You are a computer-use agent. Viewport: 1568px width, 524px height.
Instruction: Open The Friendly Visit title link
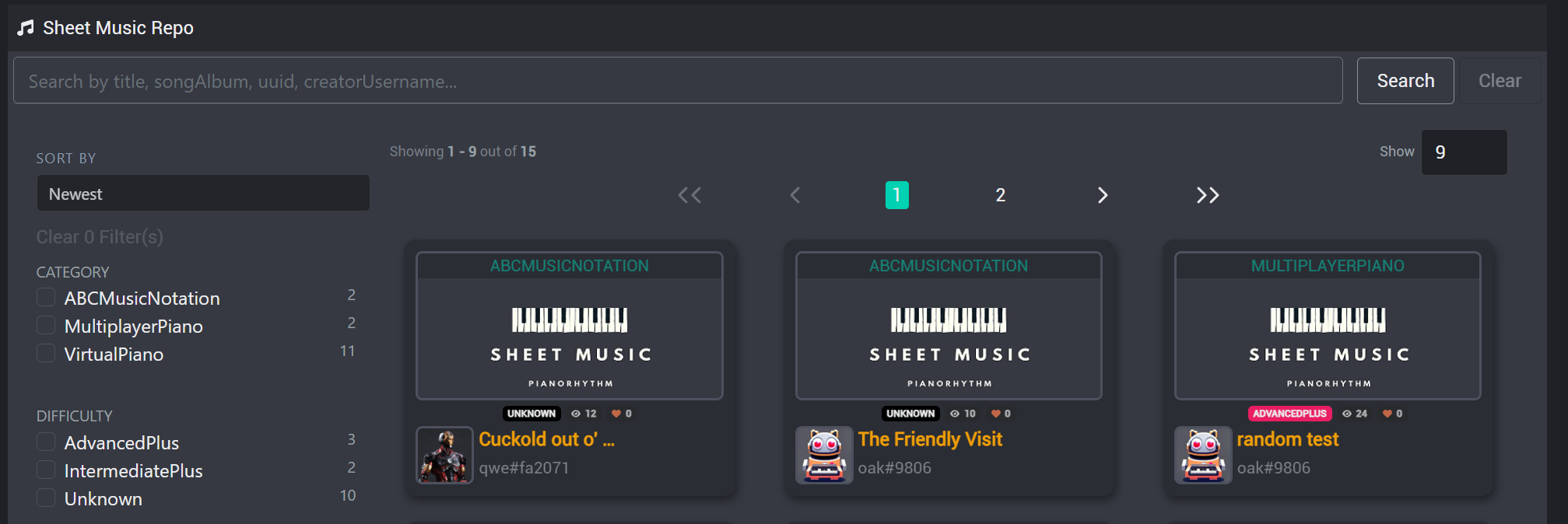(930, 439)
